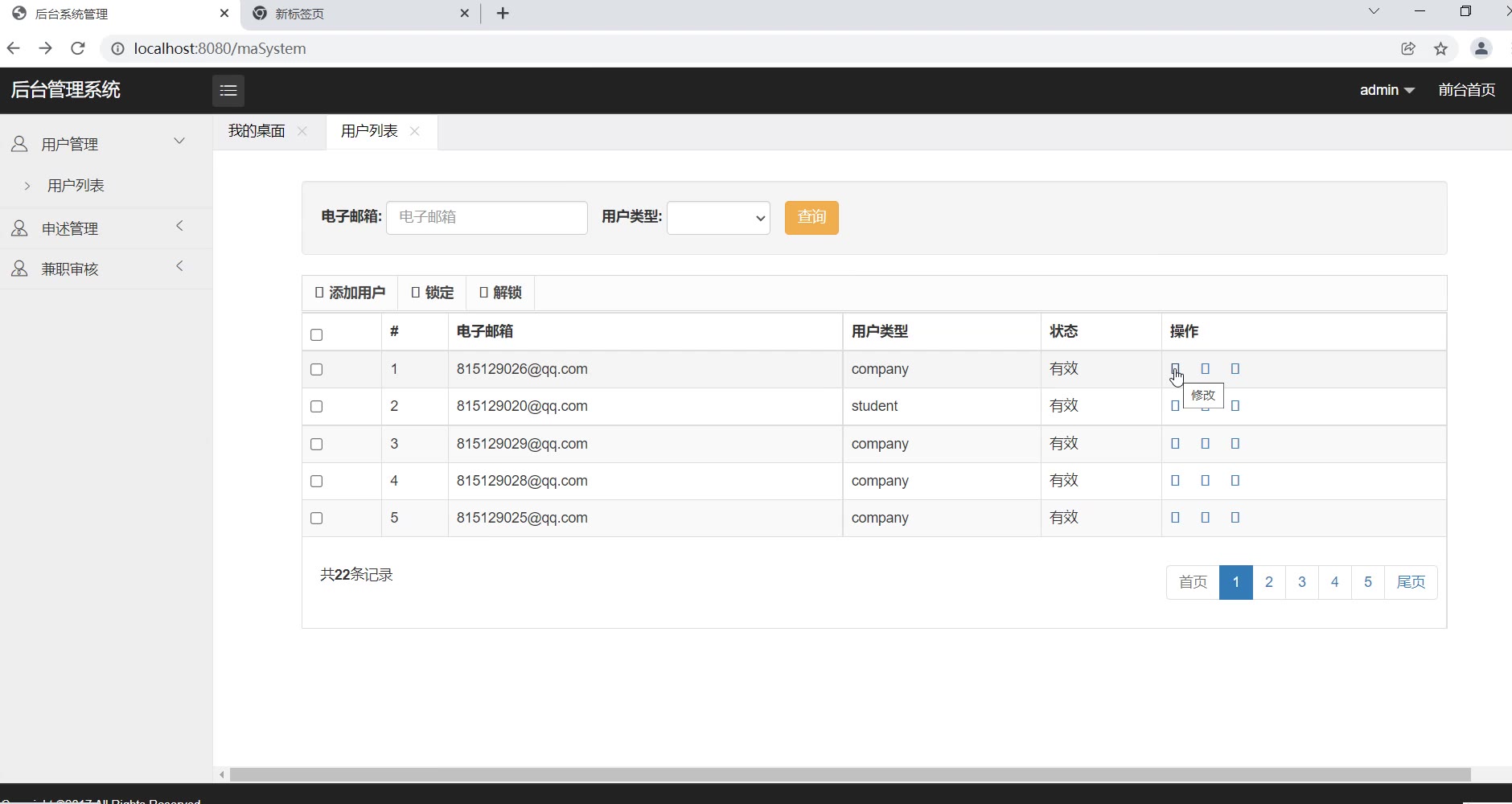Check the box for 815129026@qq.com
This screenshot has width=1512, height=804.
(316, 370)
